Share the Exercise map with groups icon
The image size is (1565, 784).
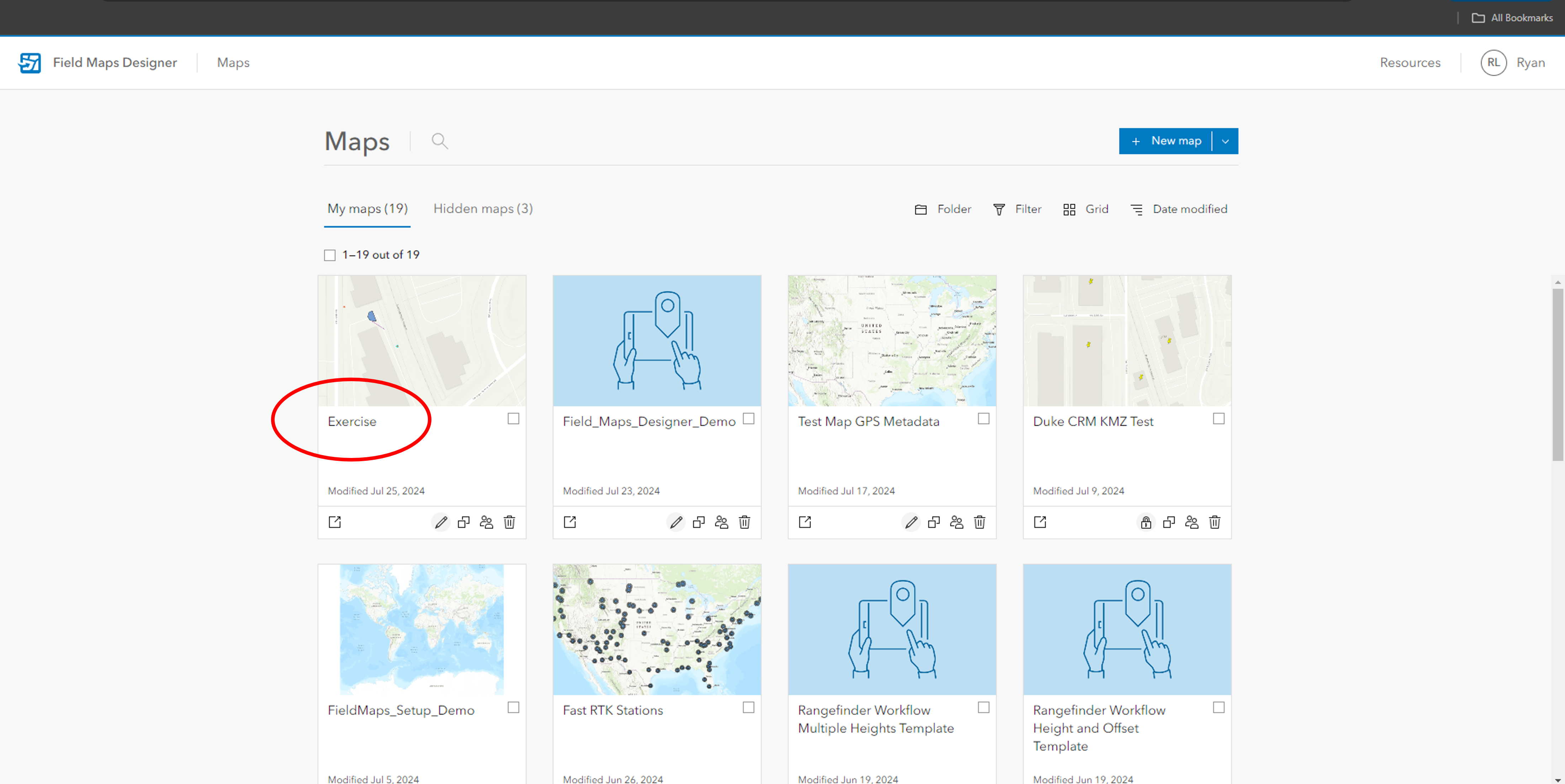pyautogui.click(x=487, y=522)
